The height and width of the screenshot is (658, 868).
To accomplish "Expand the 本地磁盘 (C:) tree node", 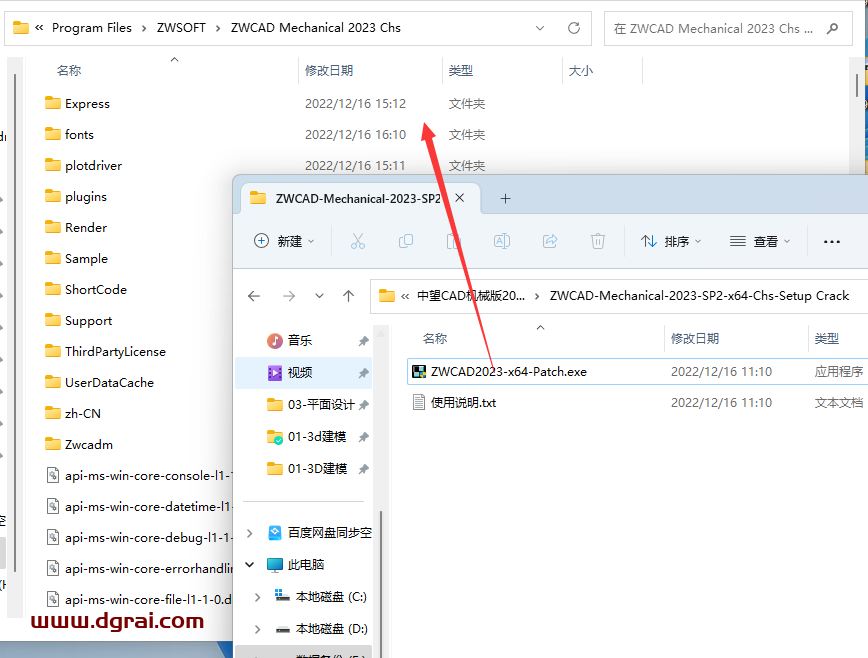I will [x=257, y=597].
